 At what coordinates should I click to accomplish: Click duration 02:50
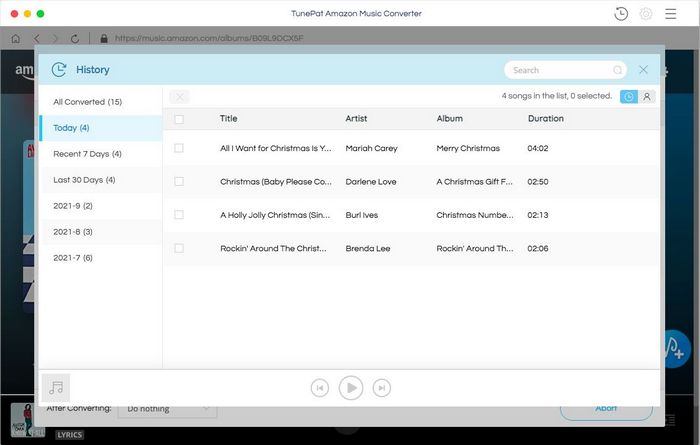click(x=538, y=182)
